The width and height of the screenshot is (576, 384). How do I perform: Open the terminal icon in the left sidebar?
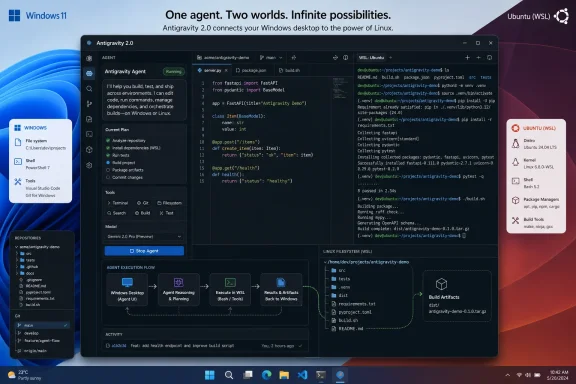pos(89,134)
